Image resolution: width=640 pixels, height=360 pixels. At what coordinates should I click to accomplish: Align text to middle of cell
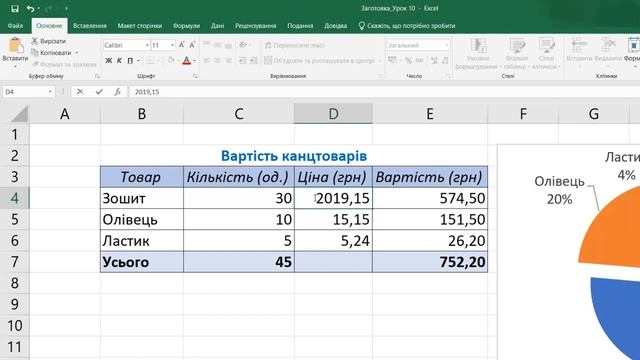[218, 45]
